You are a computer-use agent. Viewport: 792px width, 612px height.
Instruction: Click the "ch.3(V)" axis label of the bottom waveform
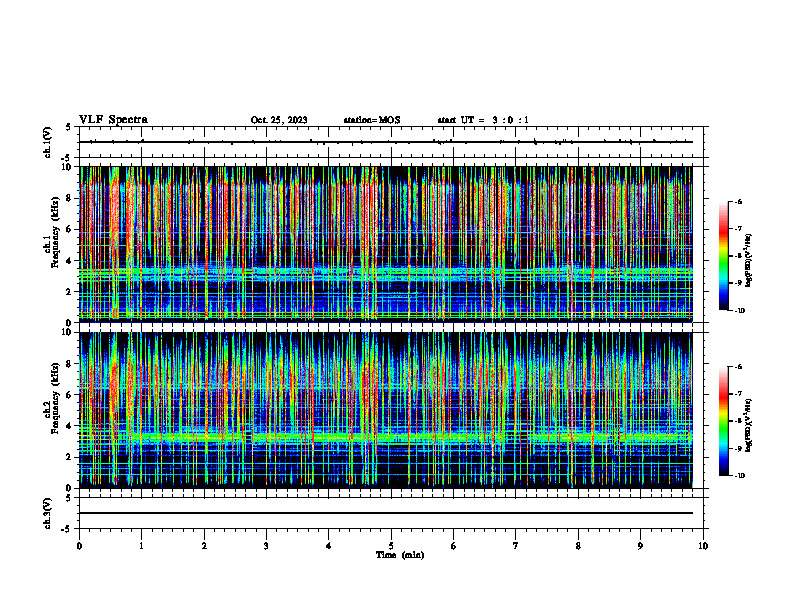pyautogui.click(x=47, y=513)
